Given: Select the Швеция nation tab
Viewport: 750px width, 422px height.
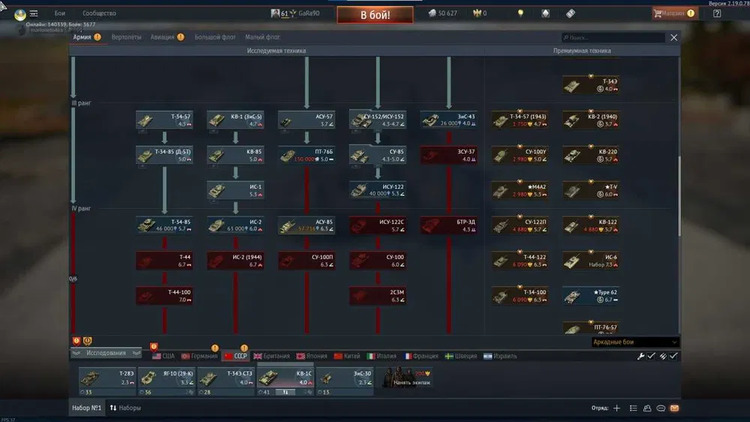Looking at the screenshot, I should (x=461, y=356).
